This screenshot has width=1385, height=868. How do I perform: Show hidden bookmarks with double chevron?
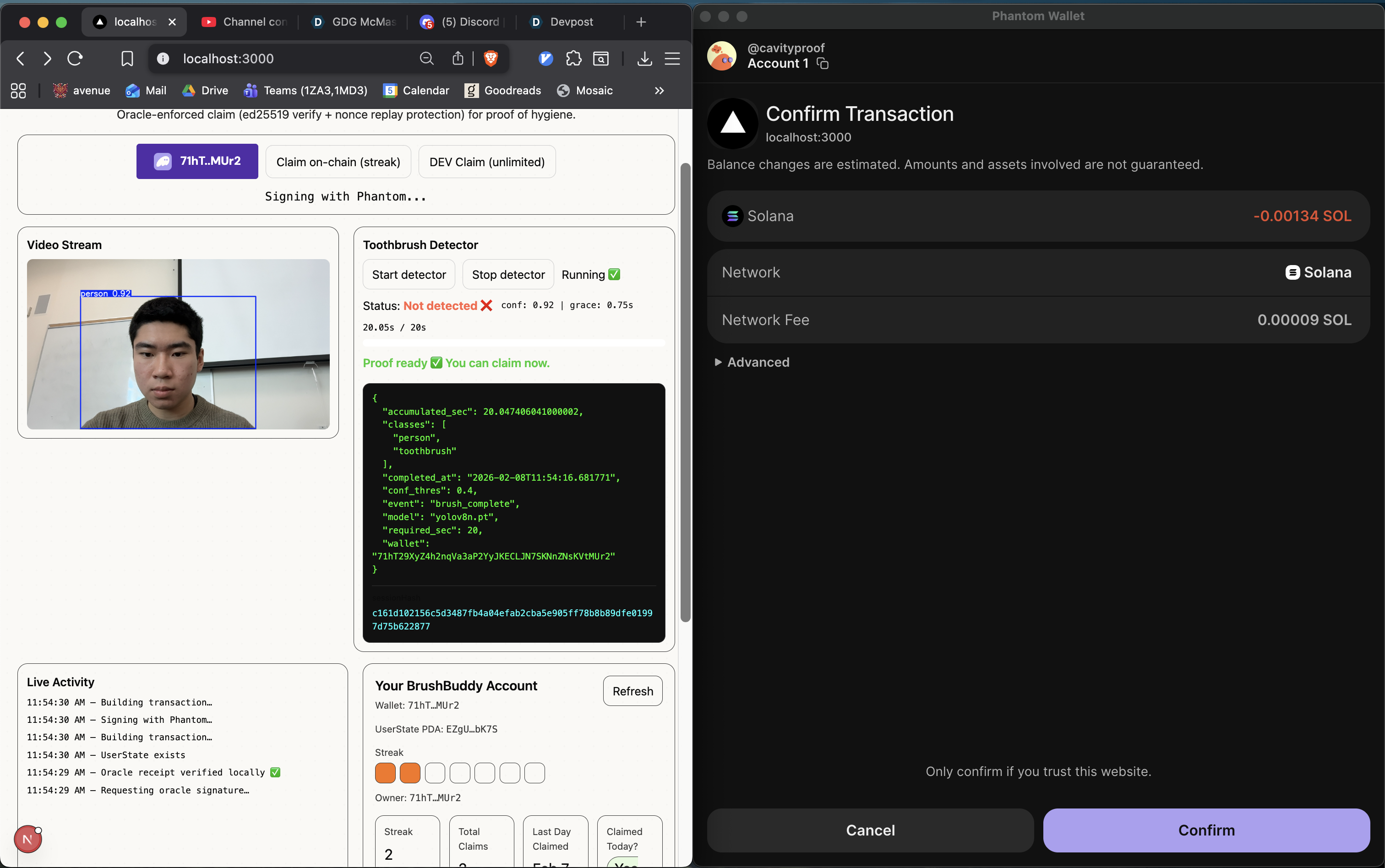pyautogui.click(x=659, y=91)
